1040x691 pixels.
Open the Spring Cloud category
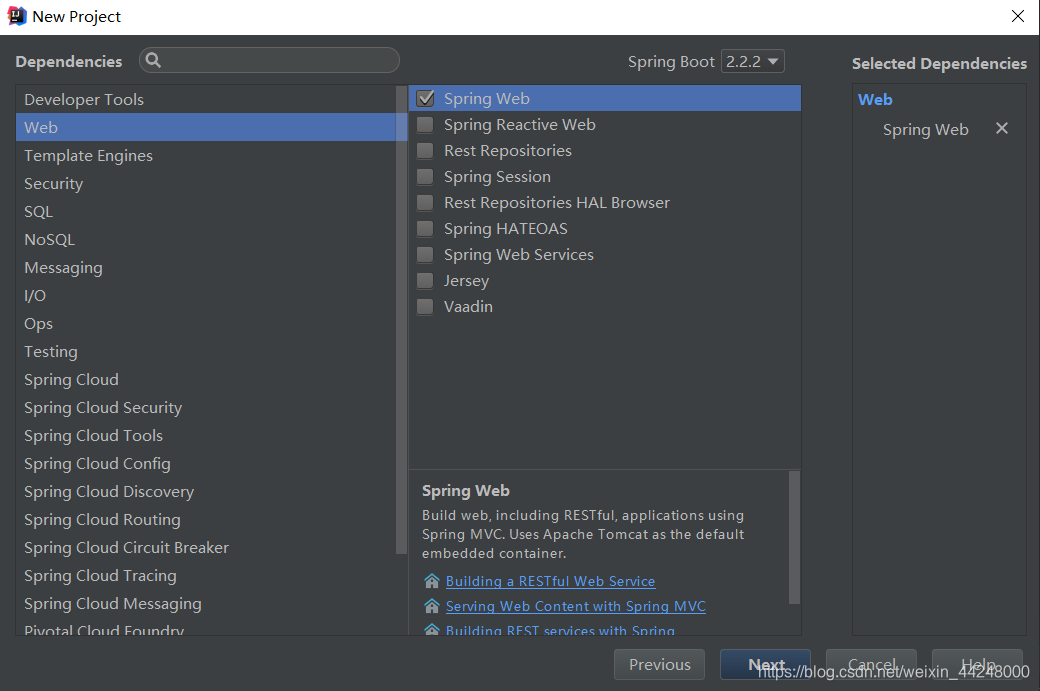(x=206, y=379)
